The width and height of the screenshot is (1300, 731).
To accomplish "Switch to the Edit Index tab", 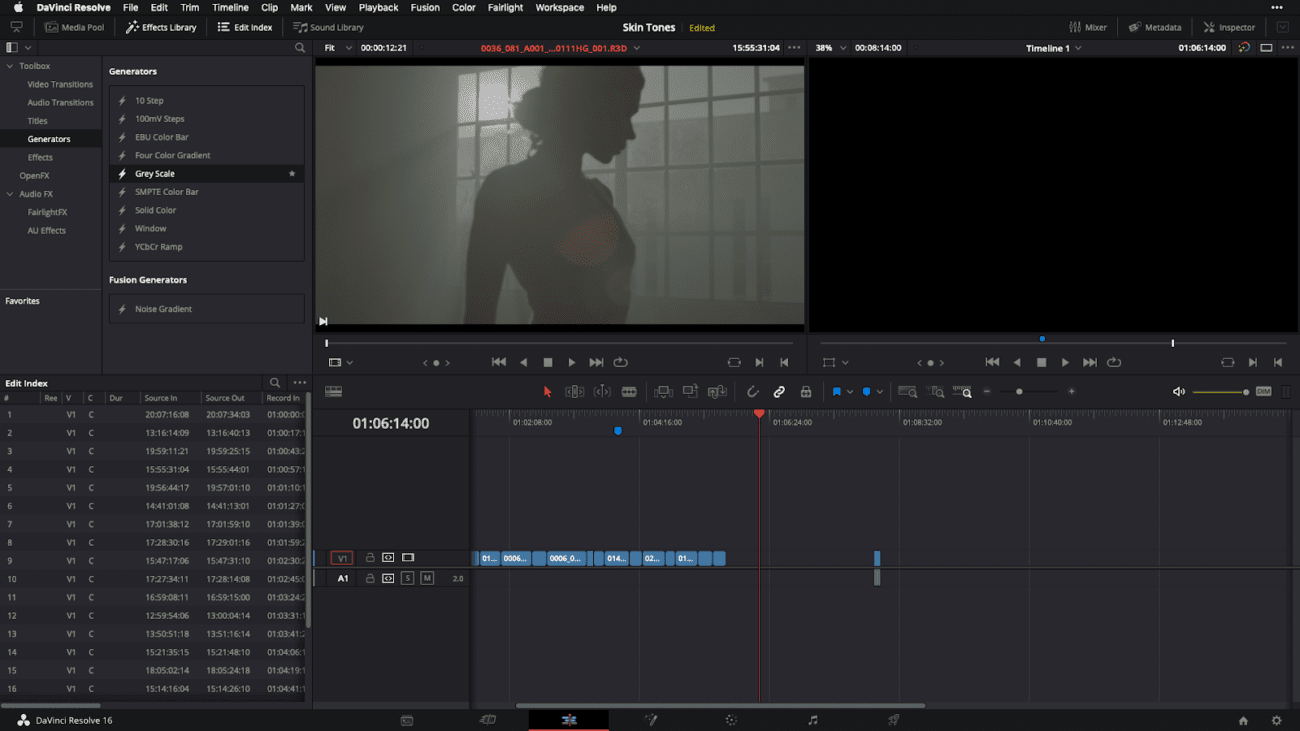I will tap(245, 27).
